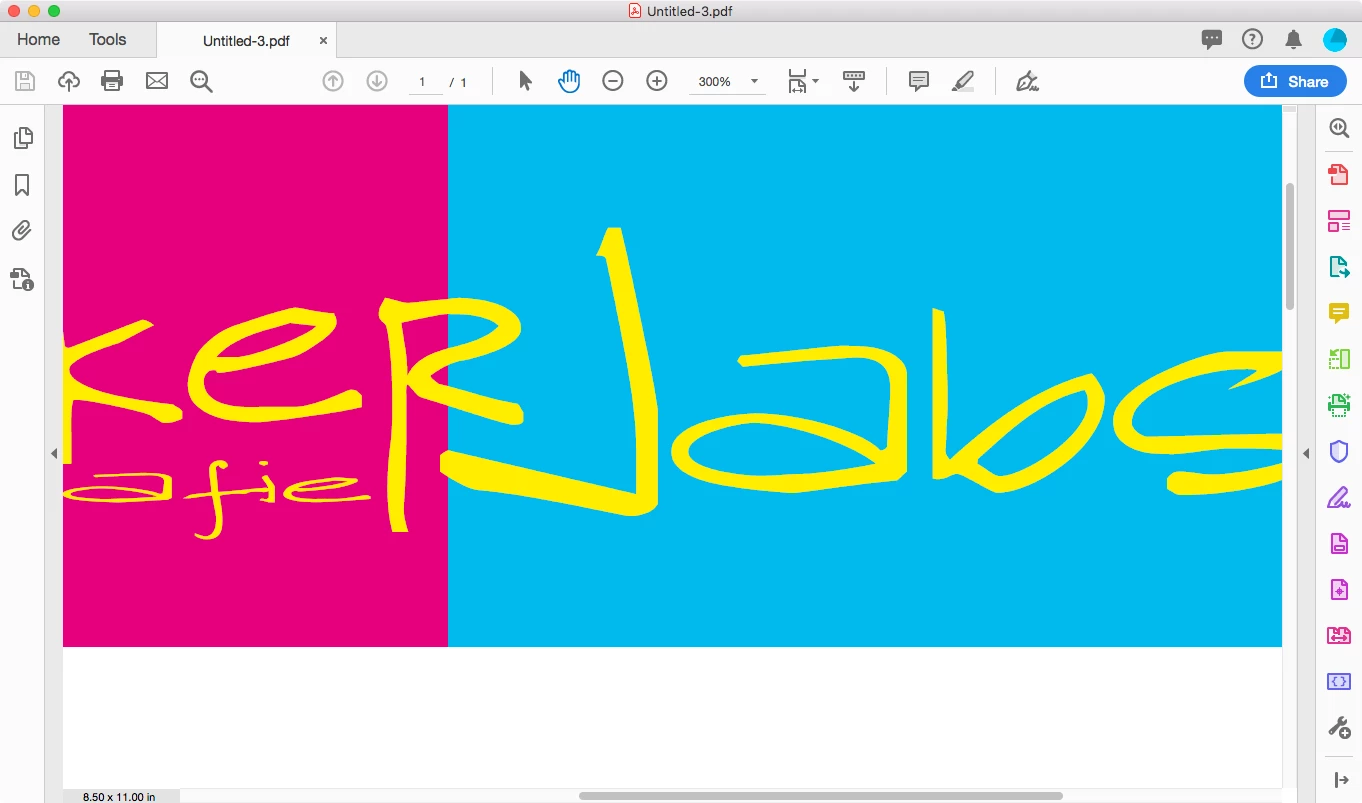Go to next page arrow
The width and height of the screenshot is (1362, 803).
point(377,81)
